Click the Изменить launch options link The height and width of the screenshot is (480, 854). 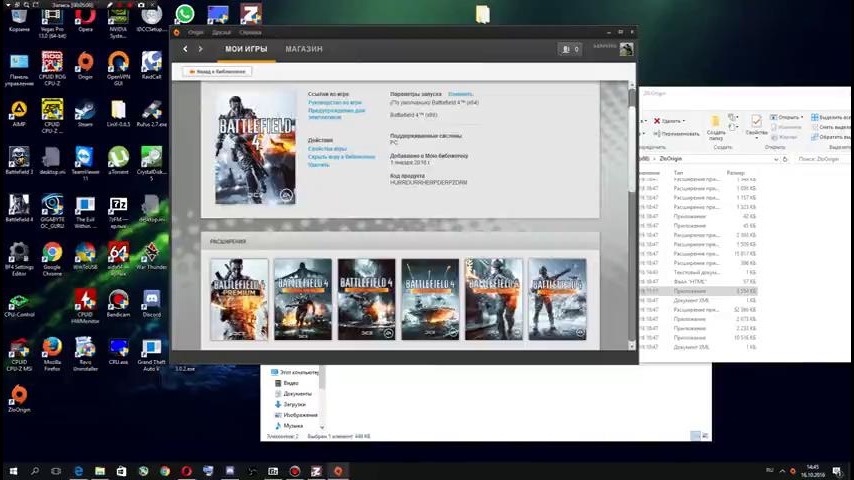460,94
